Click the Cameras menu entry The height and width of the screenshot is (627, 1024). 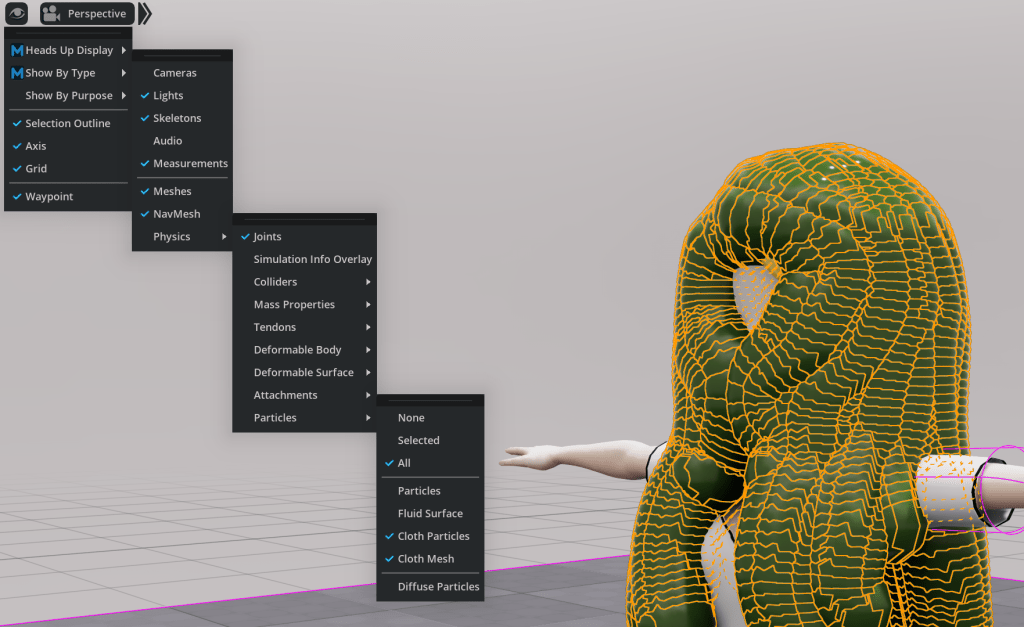pos(174,73)
